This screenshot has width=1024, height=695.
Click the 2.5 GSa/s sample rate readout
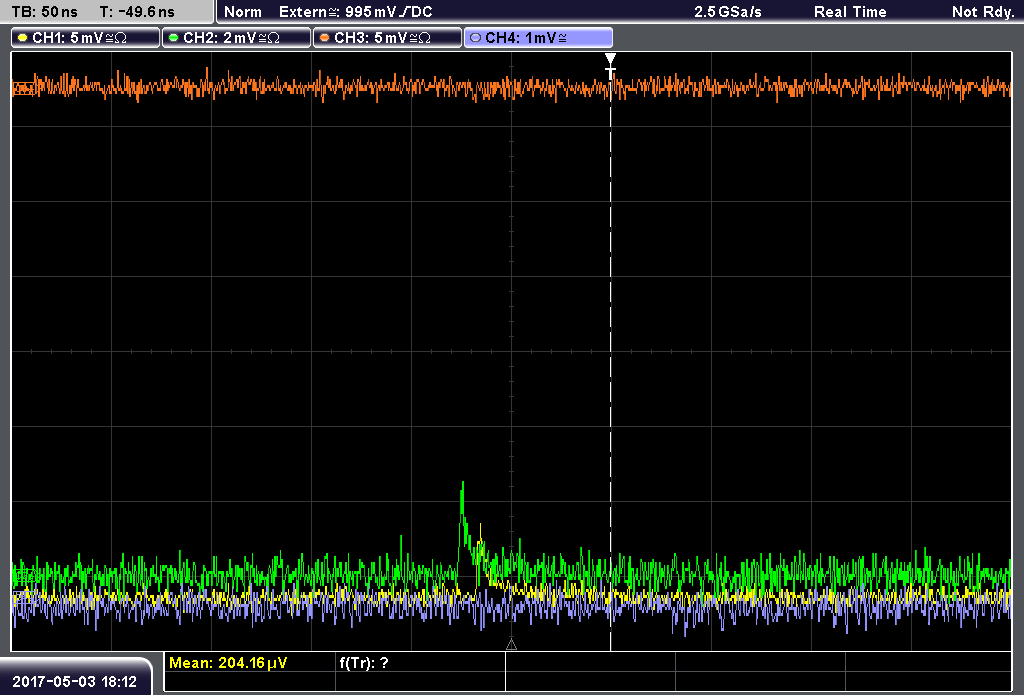(x=728, y=12)
